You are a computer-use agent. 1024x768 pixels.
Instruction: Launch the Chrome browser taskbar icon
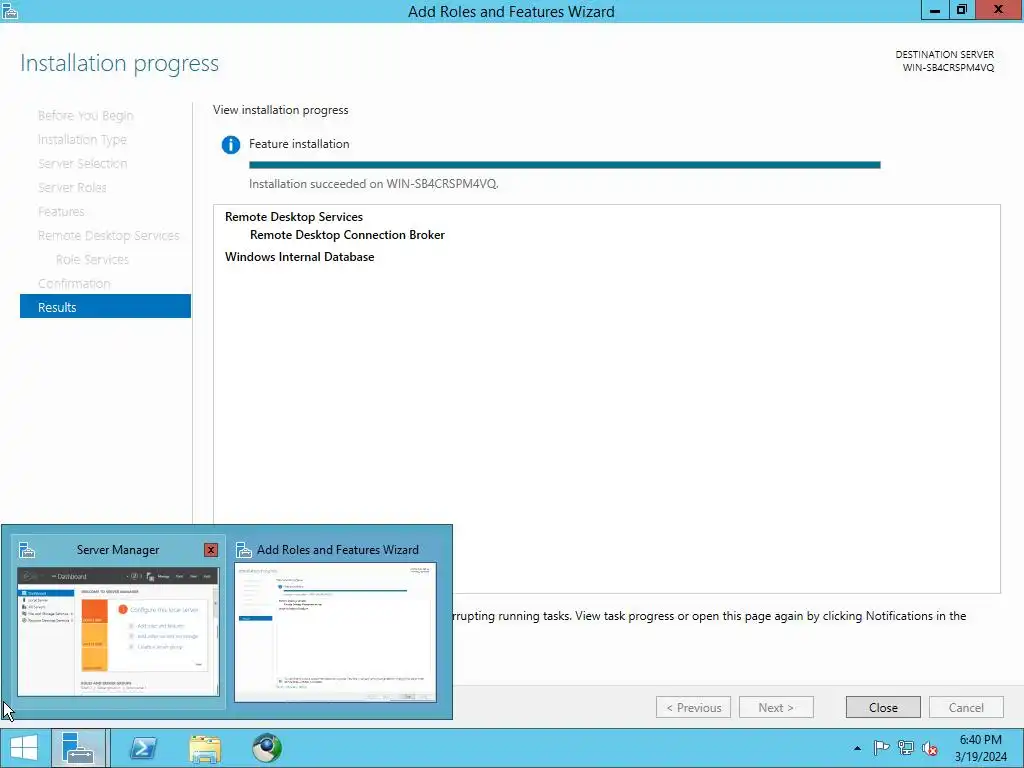[x=267, y=748]
